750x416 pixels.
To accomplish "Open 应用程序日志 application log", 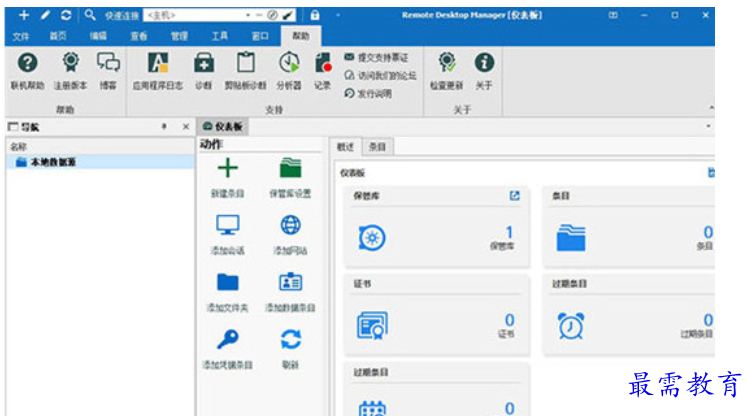I will point(158,63).
